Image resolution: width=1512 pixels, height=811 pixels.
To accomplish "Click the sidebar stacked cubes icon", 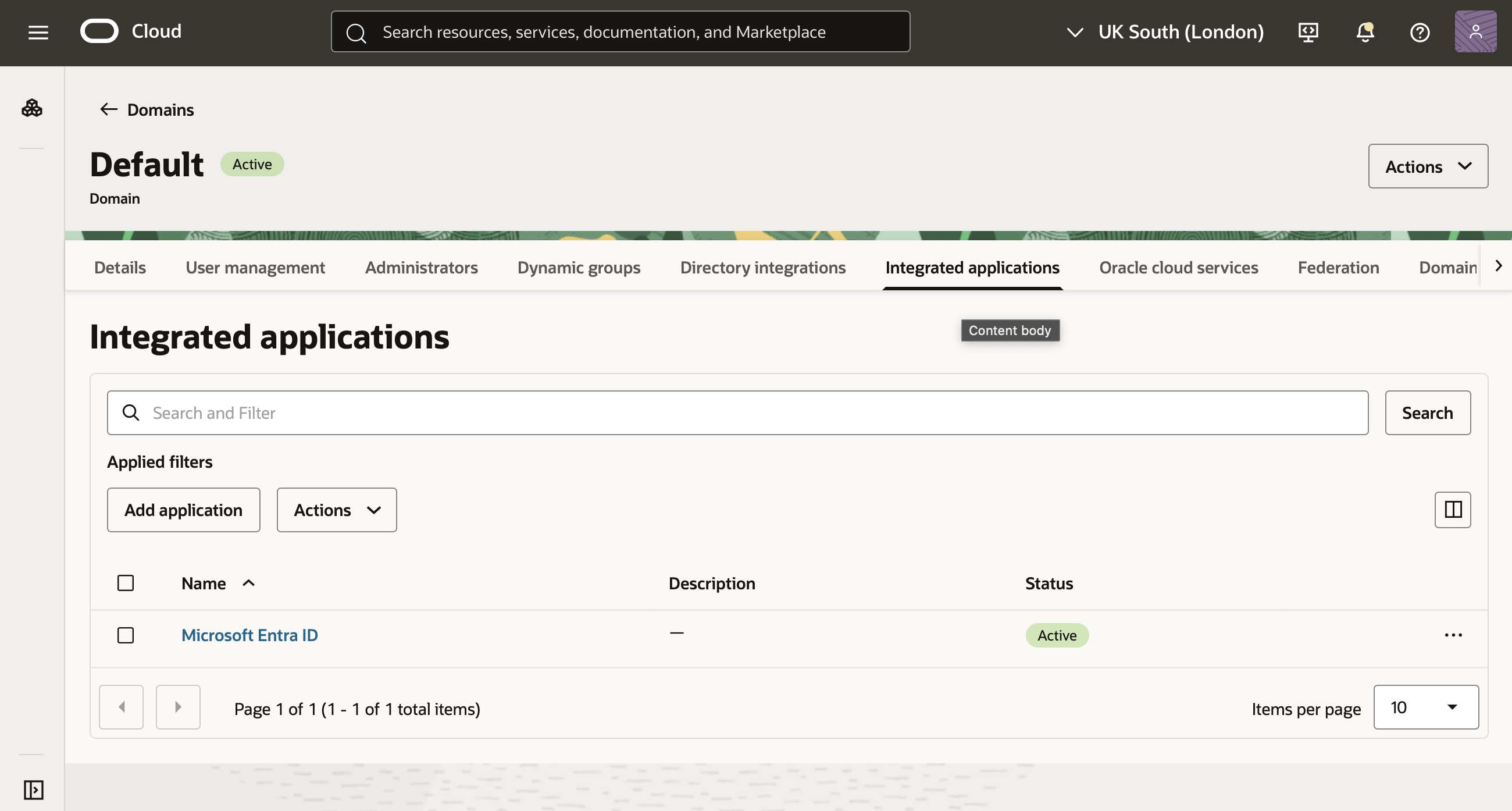I will (32, 108).
